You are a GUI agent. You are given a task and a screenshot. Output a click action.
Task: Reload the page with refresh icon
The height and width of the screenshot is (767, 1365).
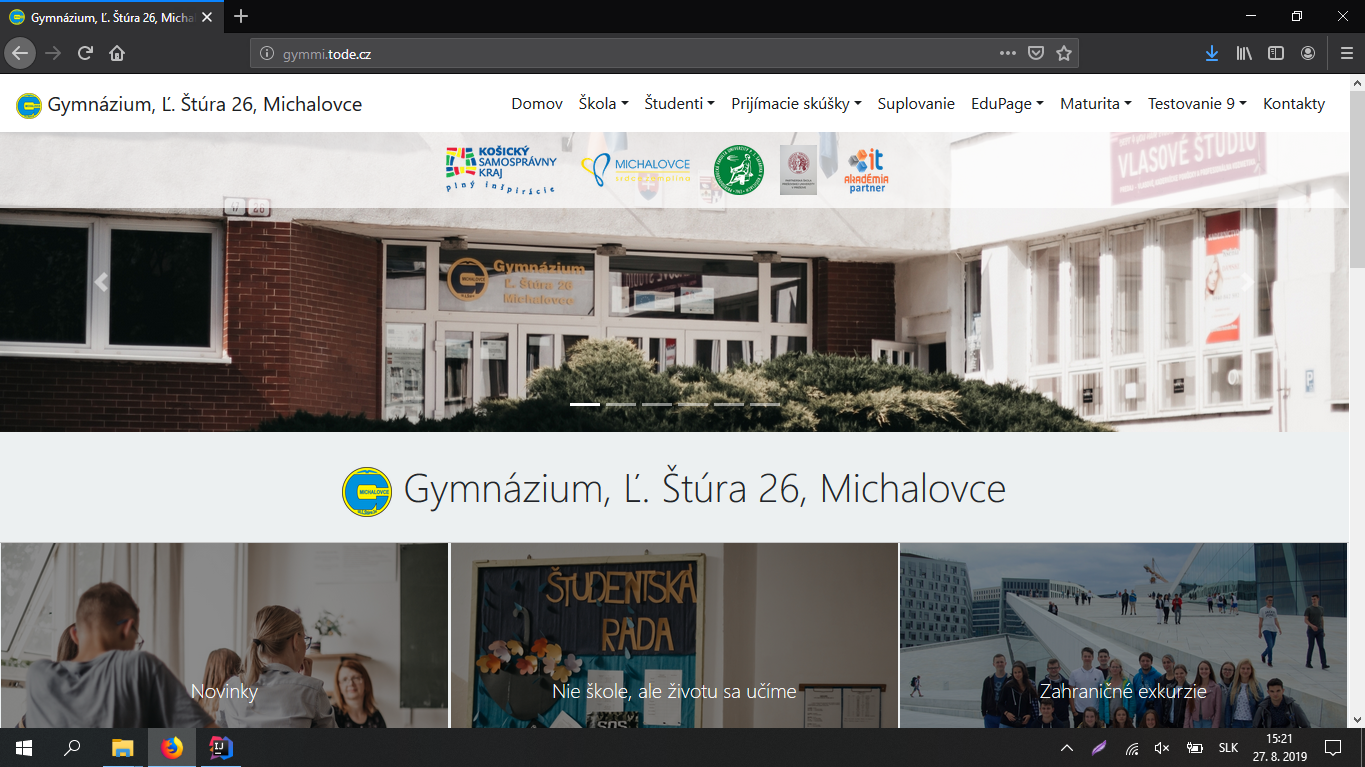click(85, 53)
